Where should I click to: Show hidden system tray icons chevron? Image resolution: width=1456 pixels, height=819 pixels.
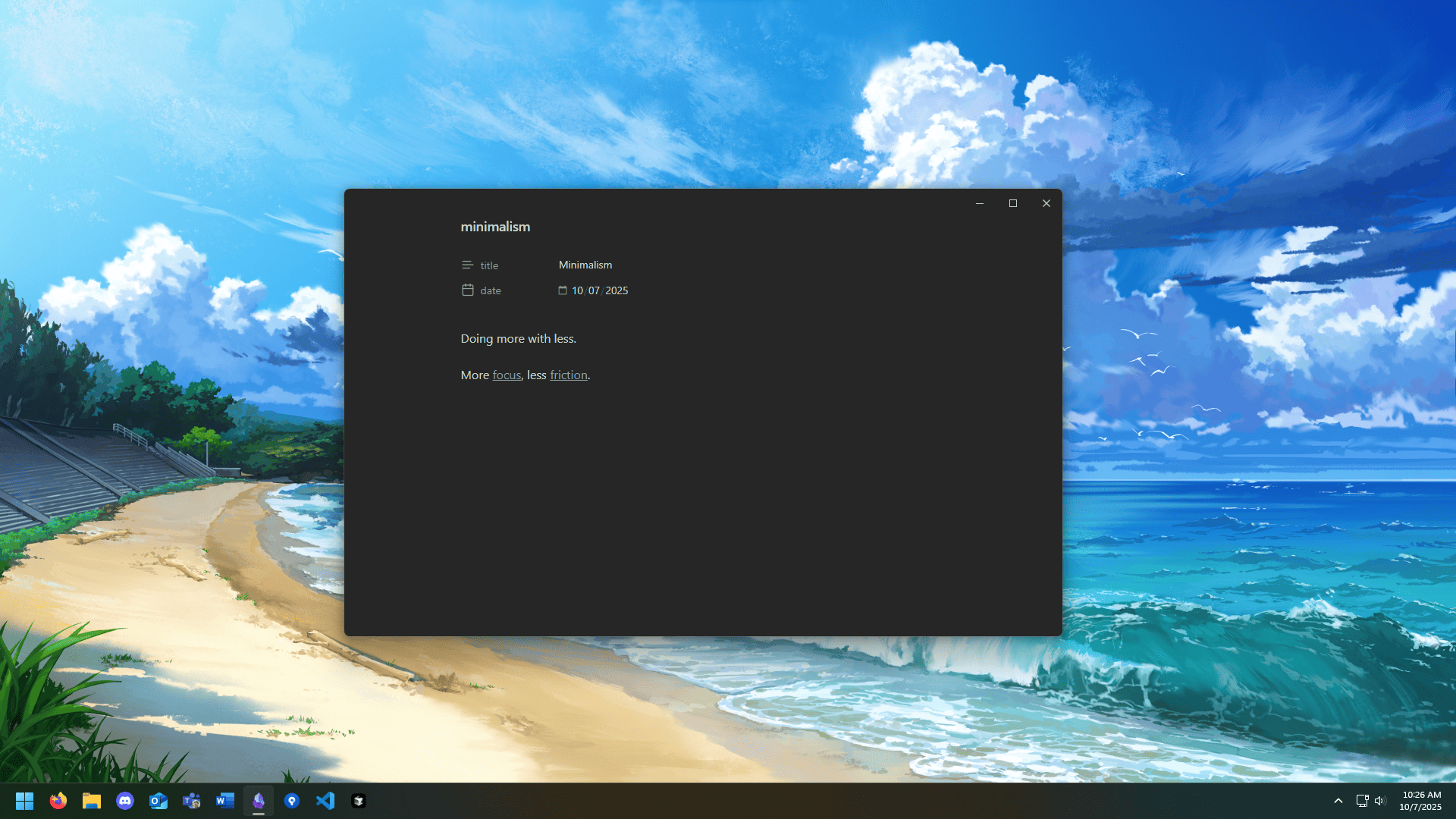[x=1338, y=801]
